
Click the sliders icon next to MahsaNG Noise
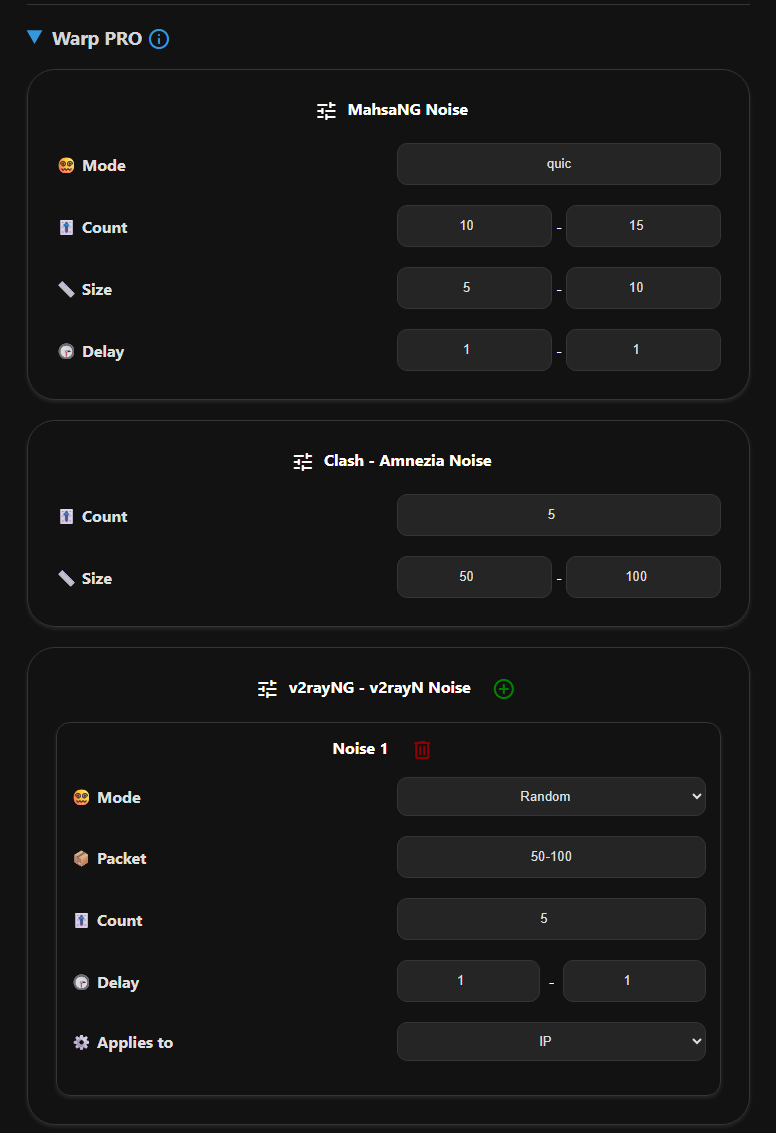pos(325,110)
